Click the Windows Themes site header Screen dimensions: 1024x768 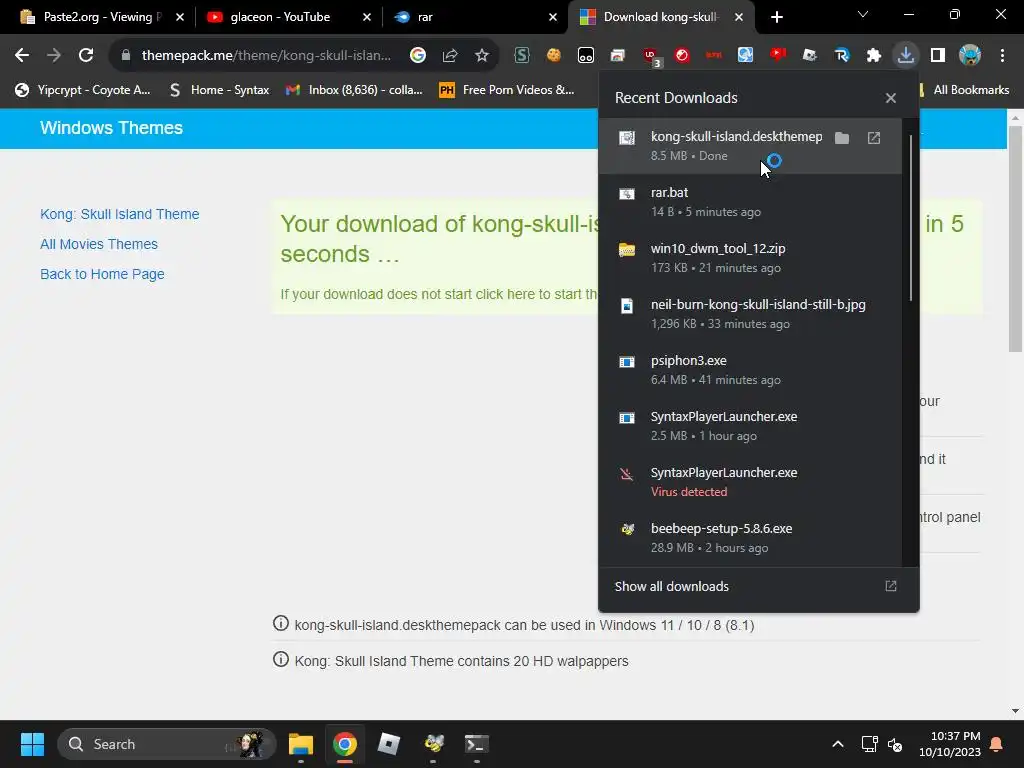pos(111,127)
